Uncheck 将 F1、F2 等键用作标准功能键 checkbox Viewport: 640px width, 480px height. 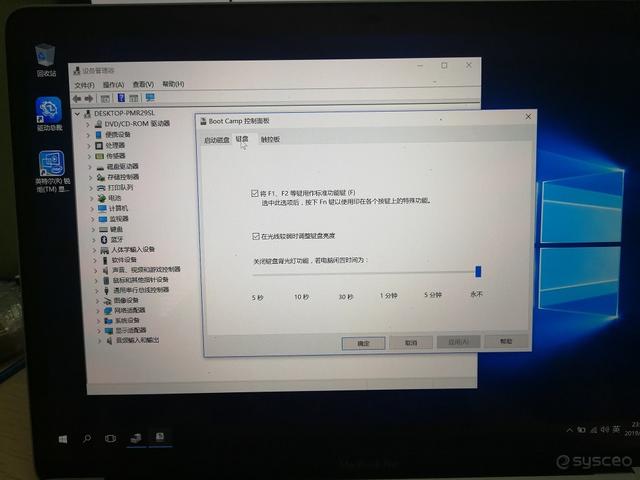[255, 193]
